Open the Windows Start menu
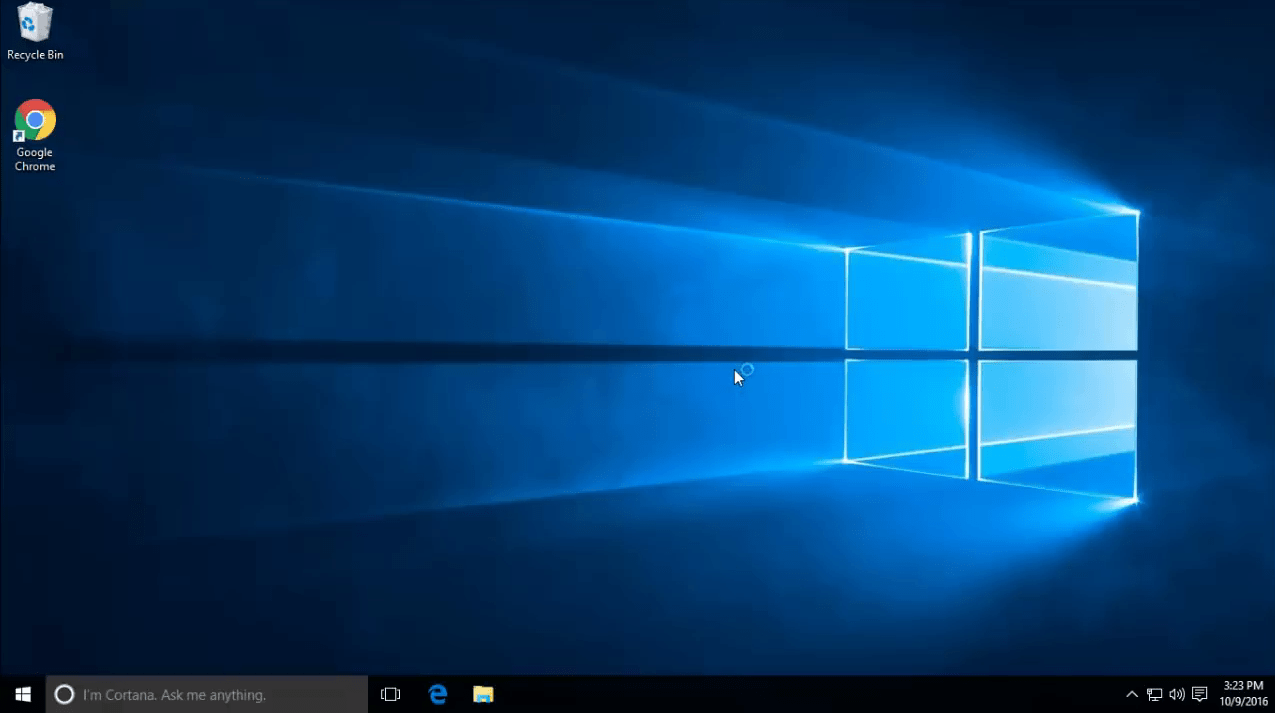 (x=22, y=694)
